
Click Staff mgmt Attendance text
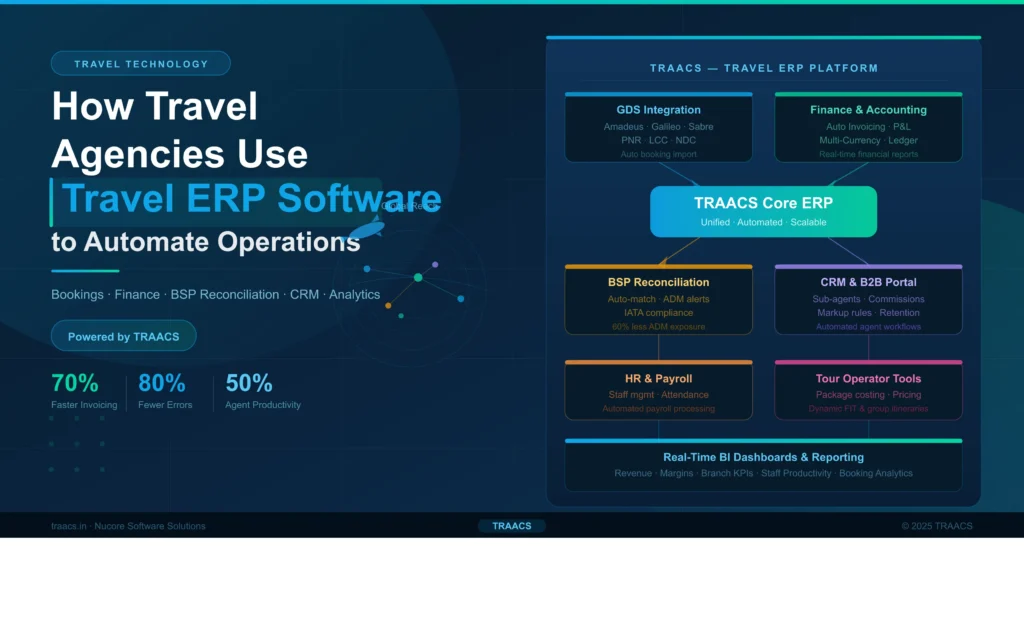pyautogui.click(x=658, y=394)
